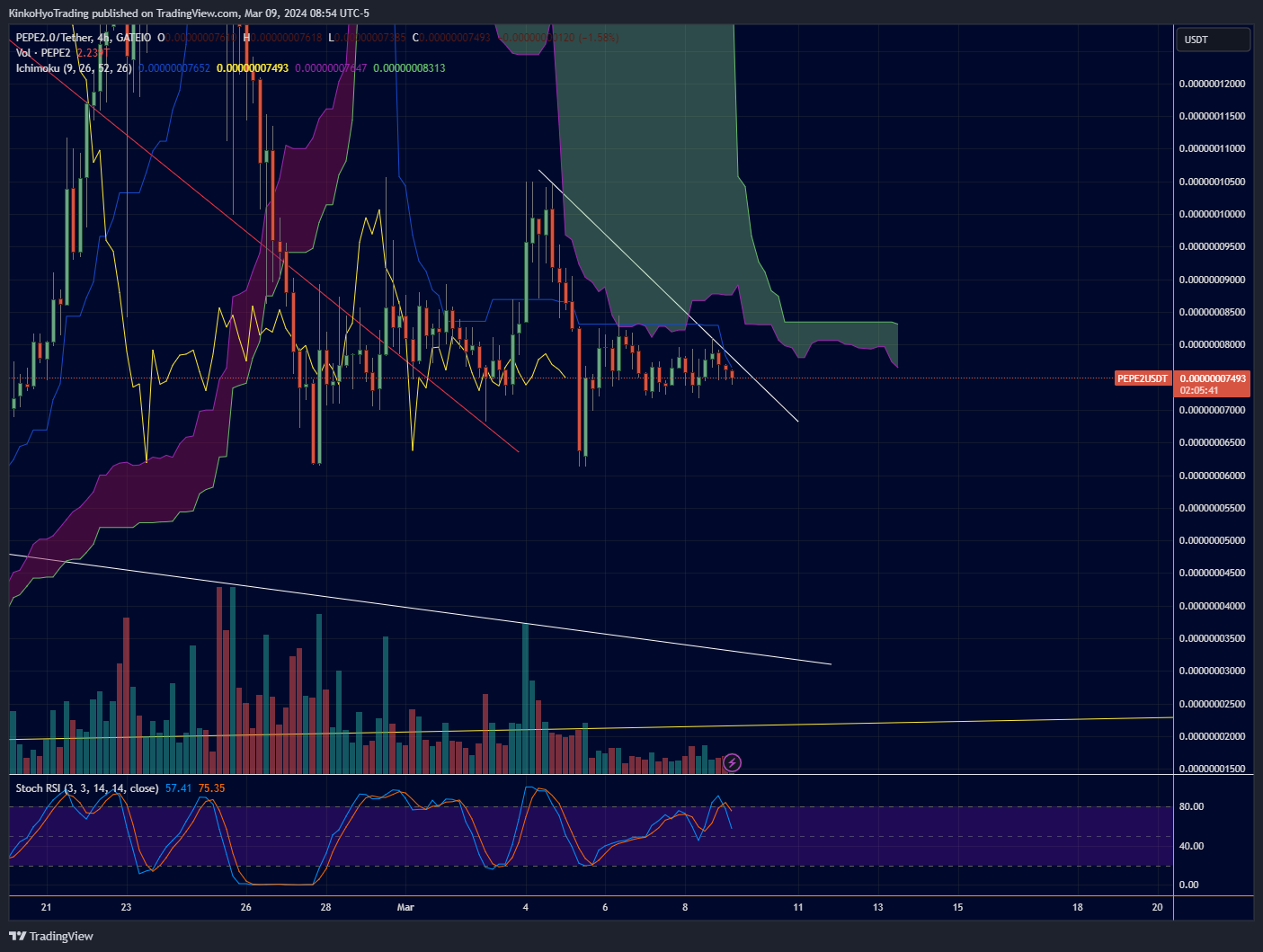Image resolution: width=1263 pixels, height=952 pixels.
Task: Click the purple Ichimoku value 0.00000007647
Action: pyautogui.click(x=331, y=68)
